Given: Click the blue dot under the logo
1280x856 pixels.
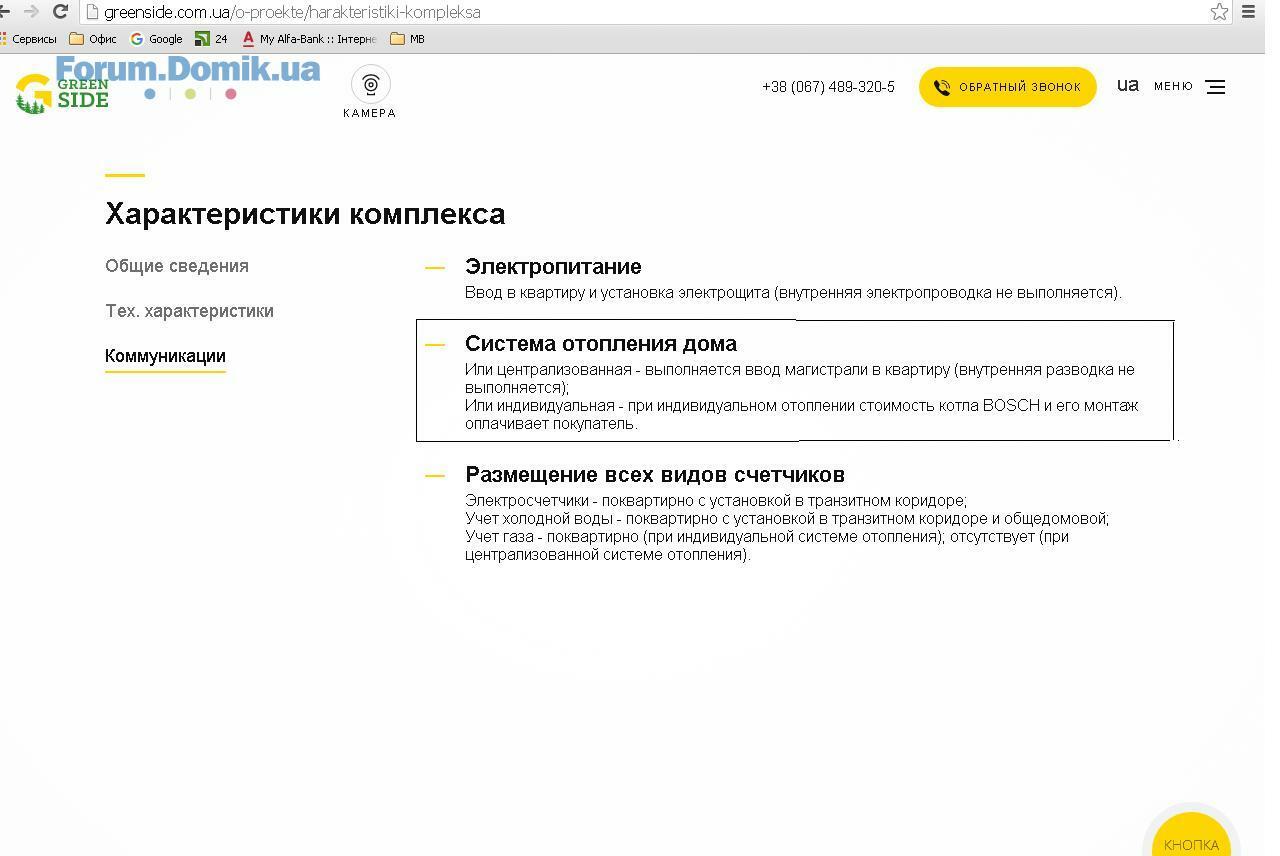Looking at the screenshot, I should coord(150,94).
